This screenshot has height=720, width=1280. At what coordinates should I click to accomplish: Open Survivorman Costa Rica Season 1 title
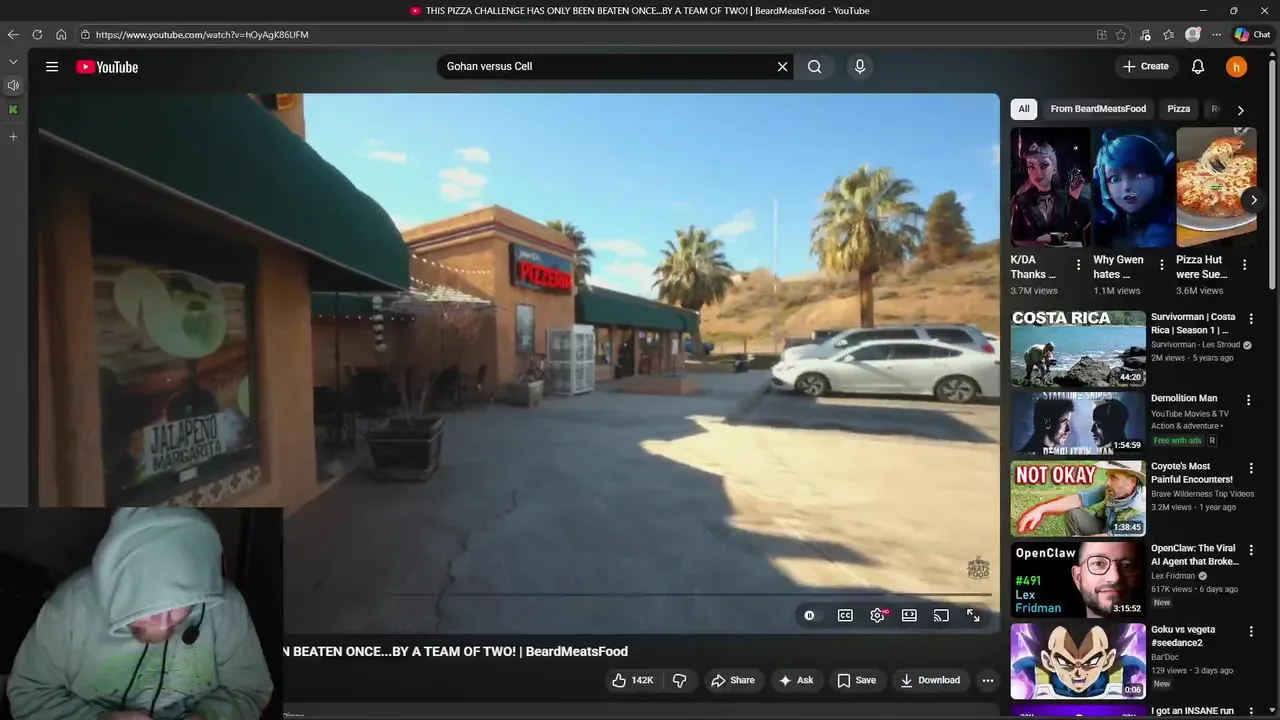point(1192,323)
